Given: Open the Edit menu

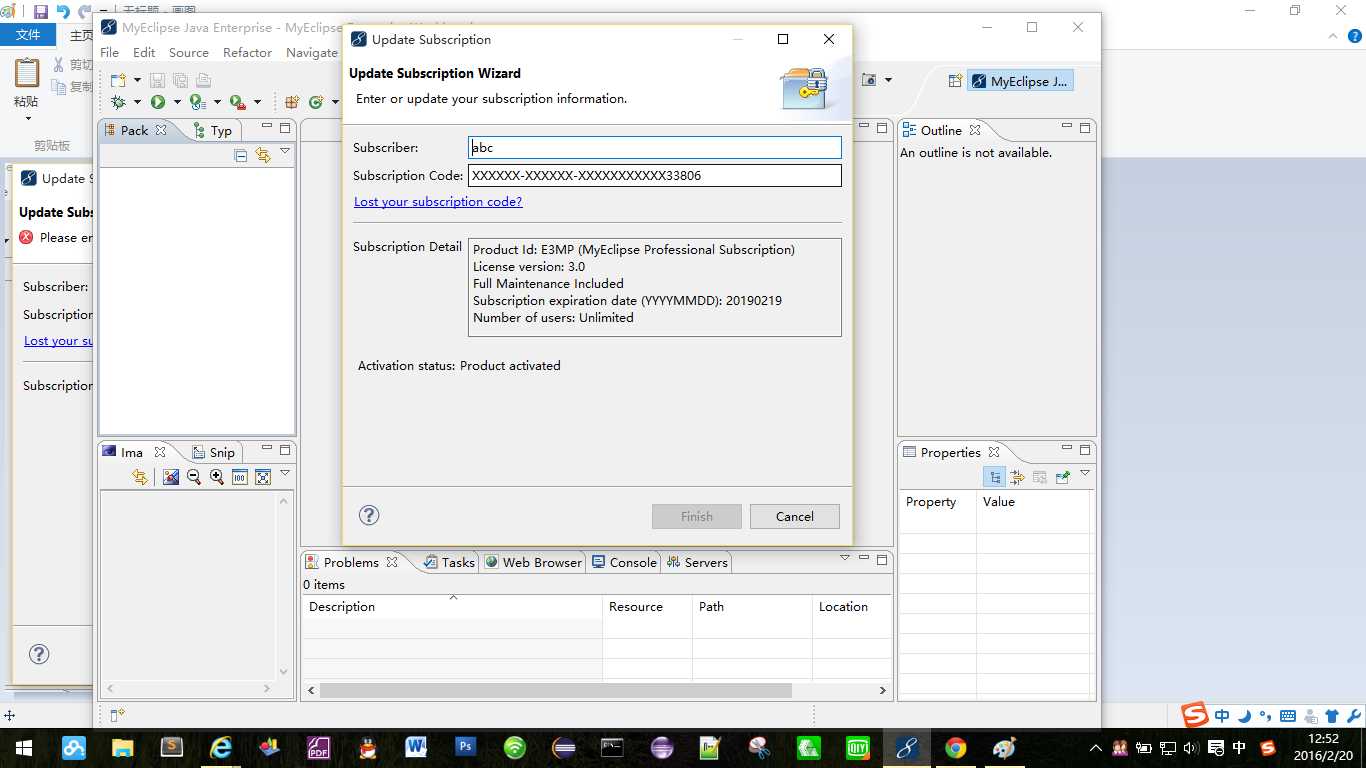Looking at the screenshot, I should coord(144,52).
